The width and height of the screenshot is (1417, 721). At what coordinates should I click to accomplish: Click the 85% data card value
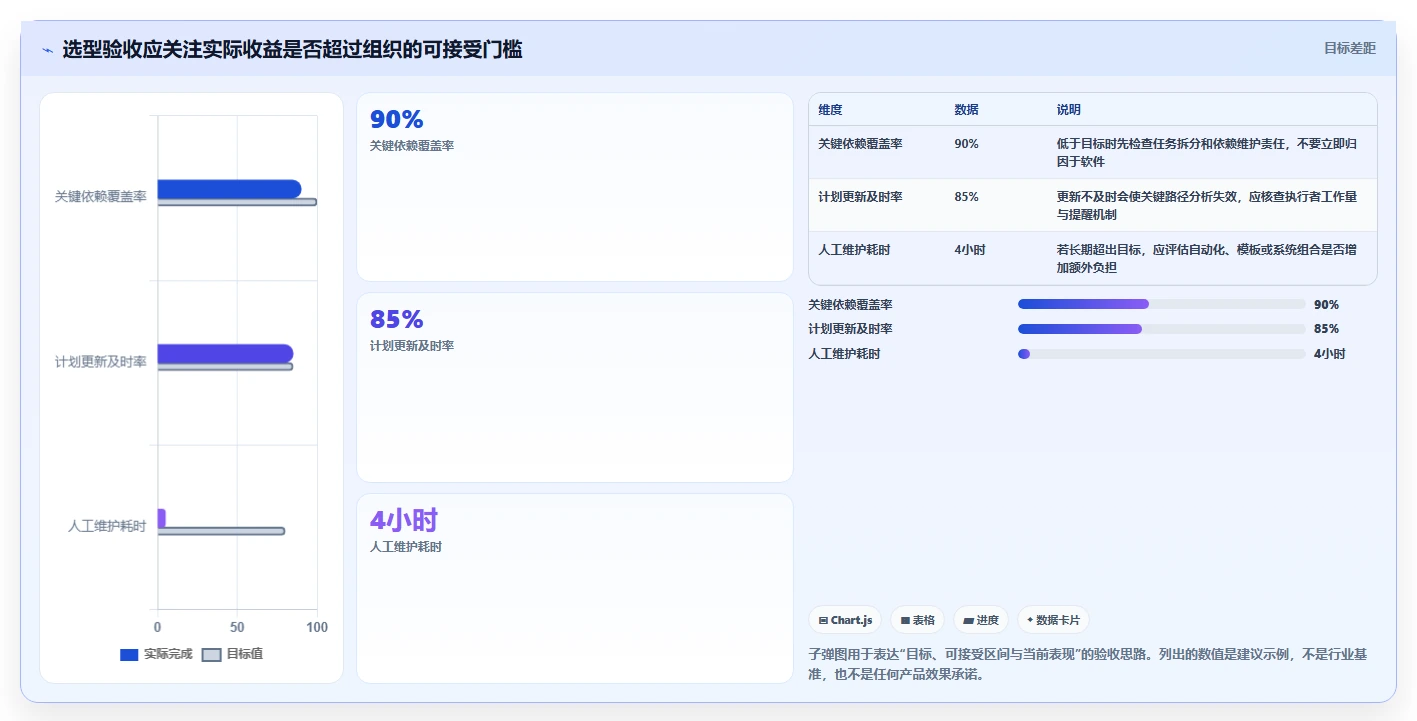[x=397, y=319]
